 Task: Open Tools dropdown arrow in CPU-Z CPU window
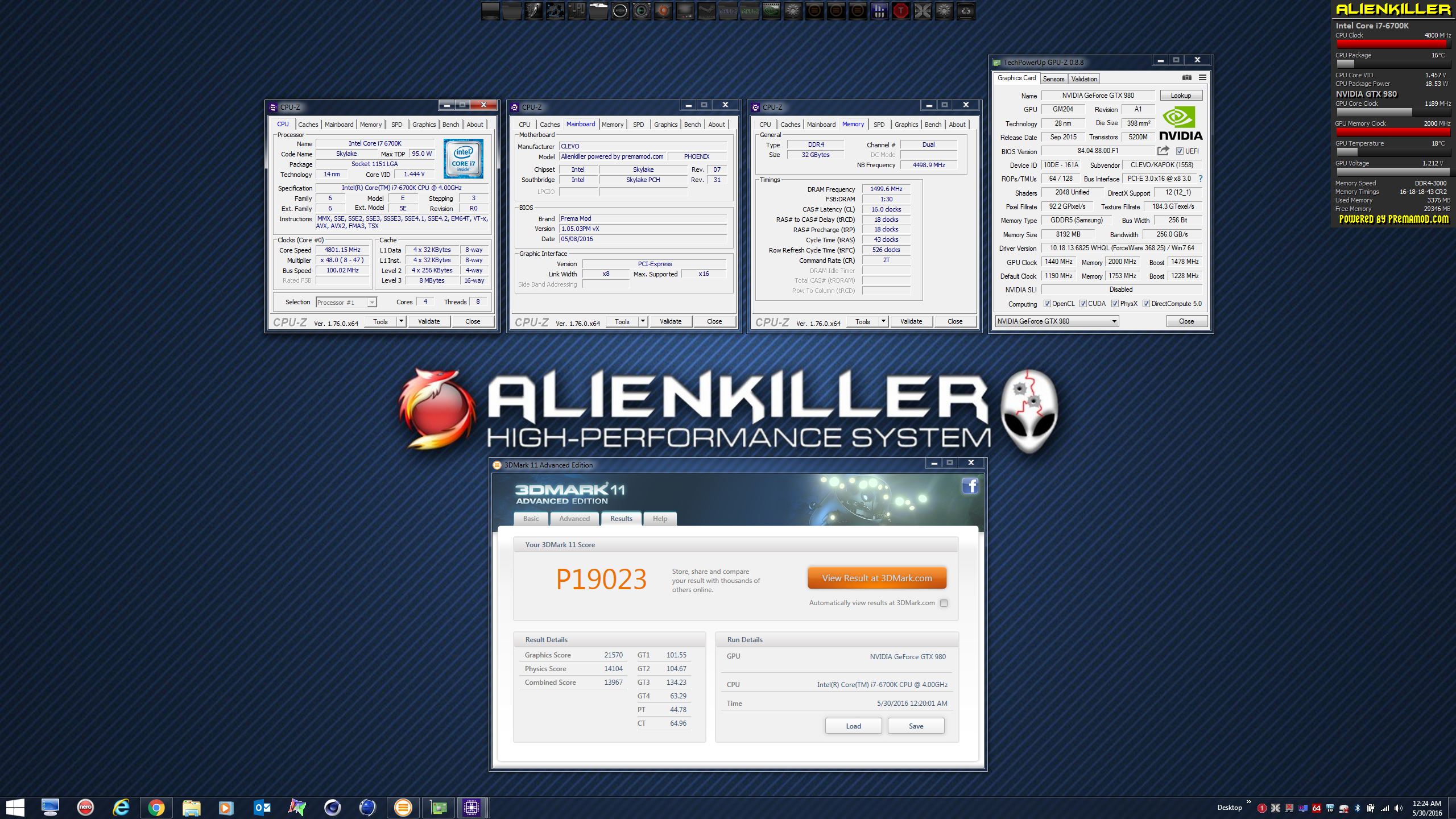coord(400,321)
